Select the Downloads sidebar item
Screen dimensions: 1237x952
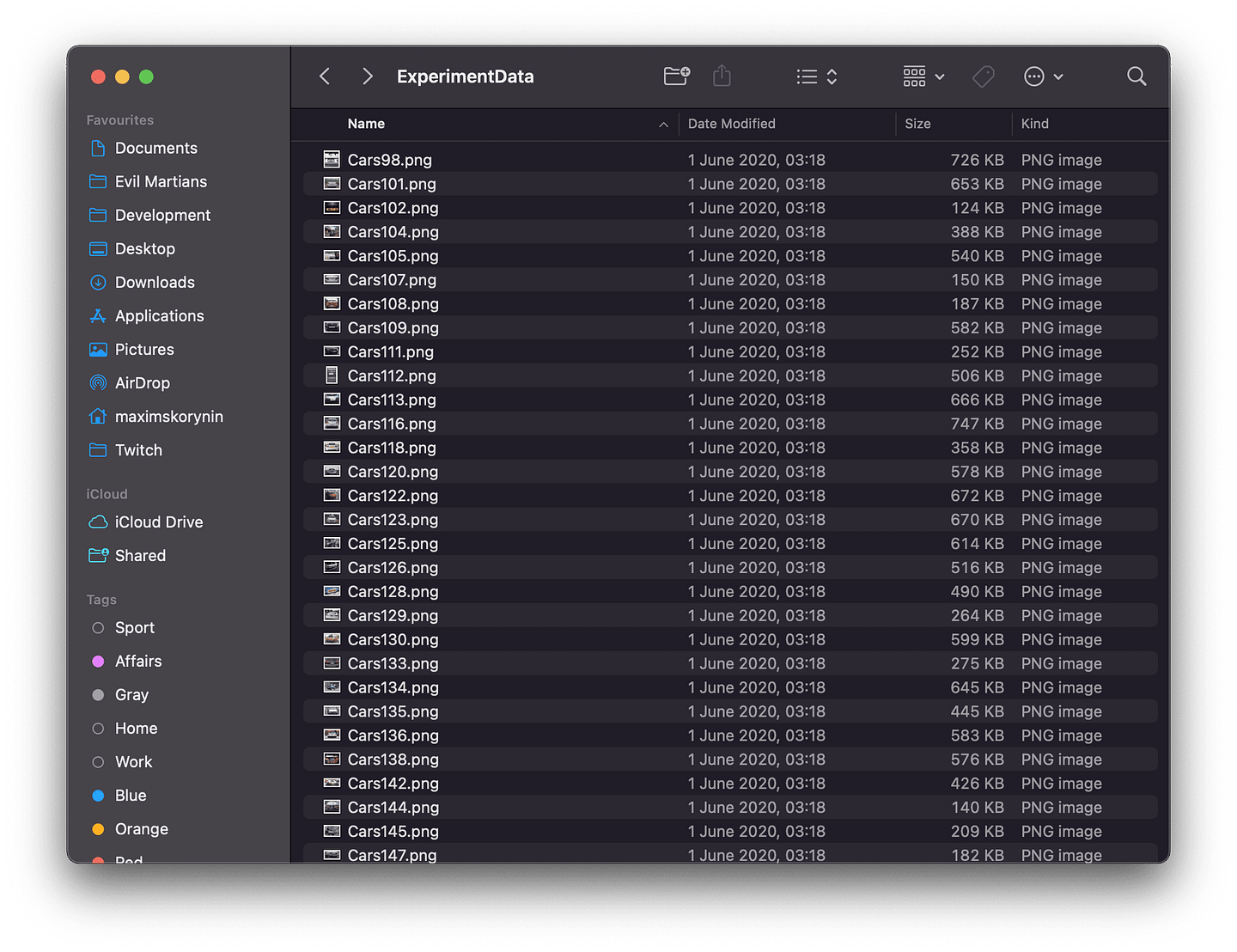(142, 283)
